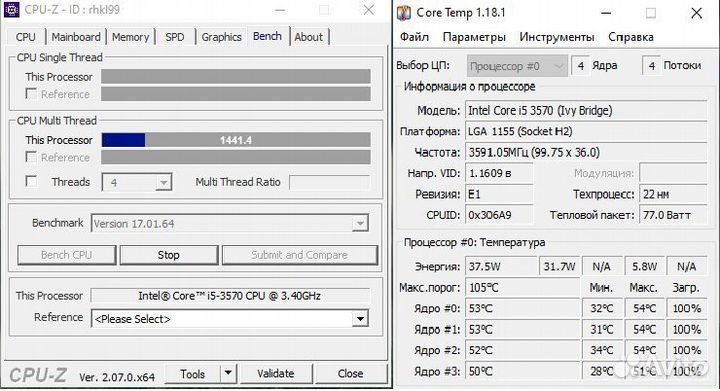Image resolution: width=720 pixels, height=391 pixels.
Task: Click the power value 31.7W
Action: pyautogui.click(x=559, y=267)
